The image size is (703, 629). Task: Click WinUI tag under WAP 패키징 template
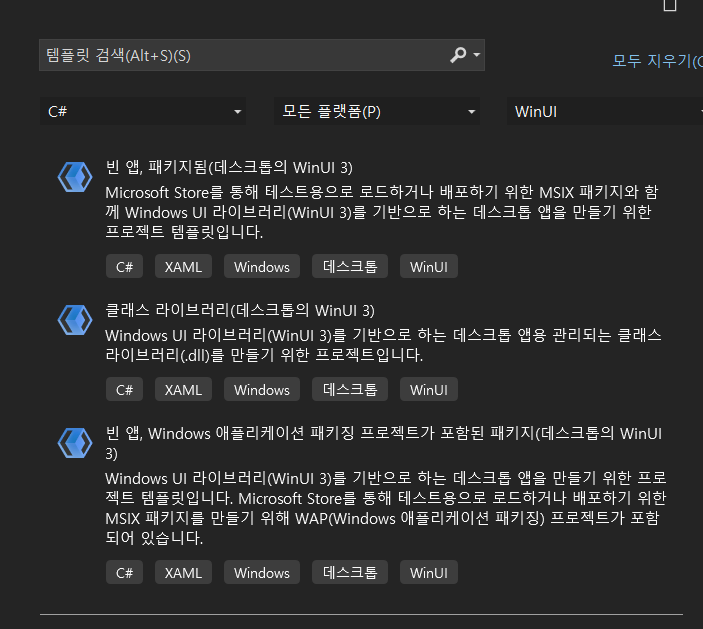pyautogui.click(x=429, y=573)
